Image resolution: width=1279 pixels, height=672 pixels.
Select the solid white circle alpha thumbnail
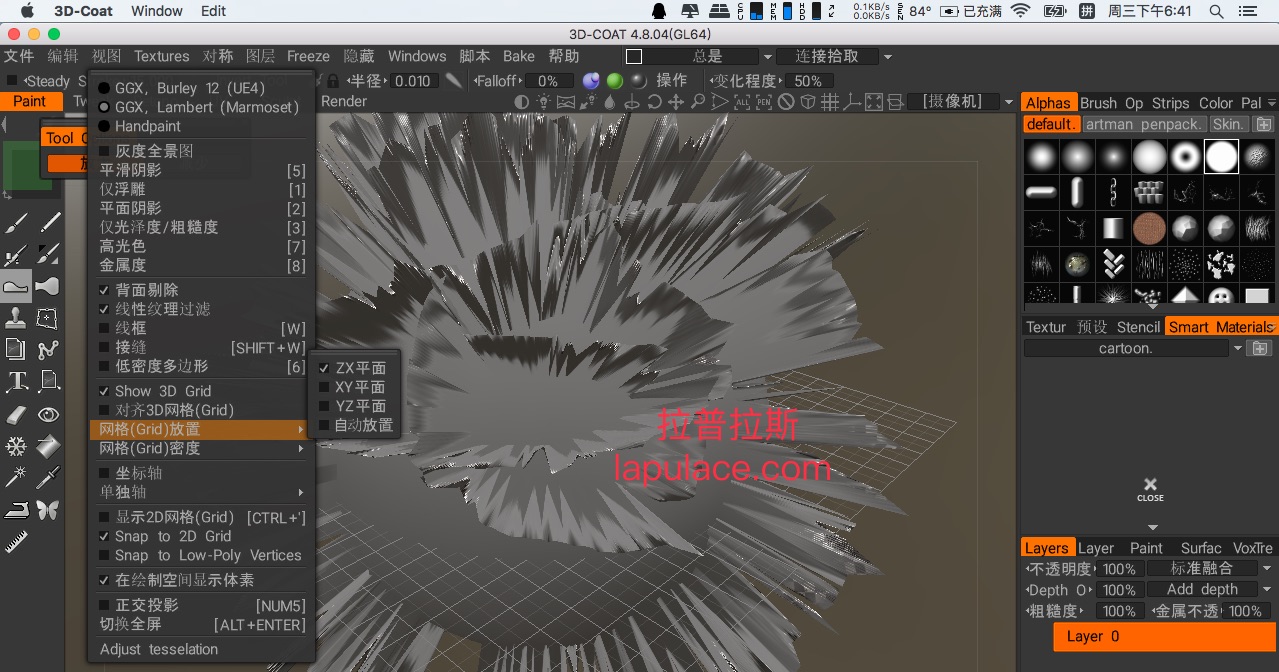[x=1221, y=156]
